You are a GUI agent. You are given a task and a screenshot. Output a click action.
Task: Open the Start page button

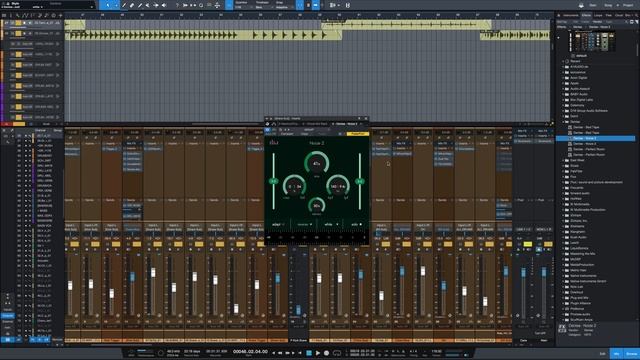593,5
